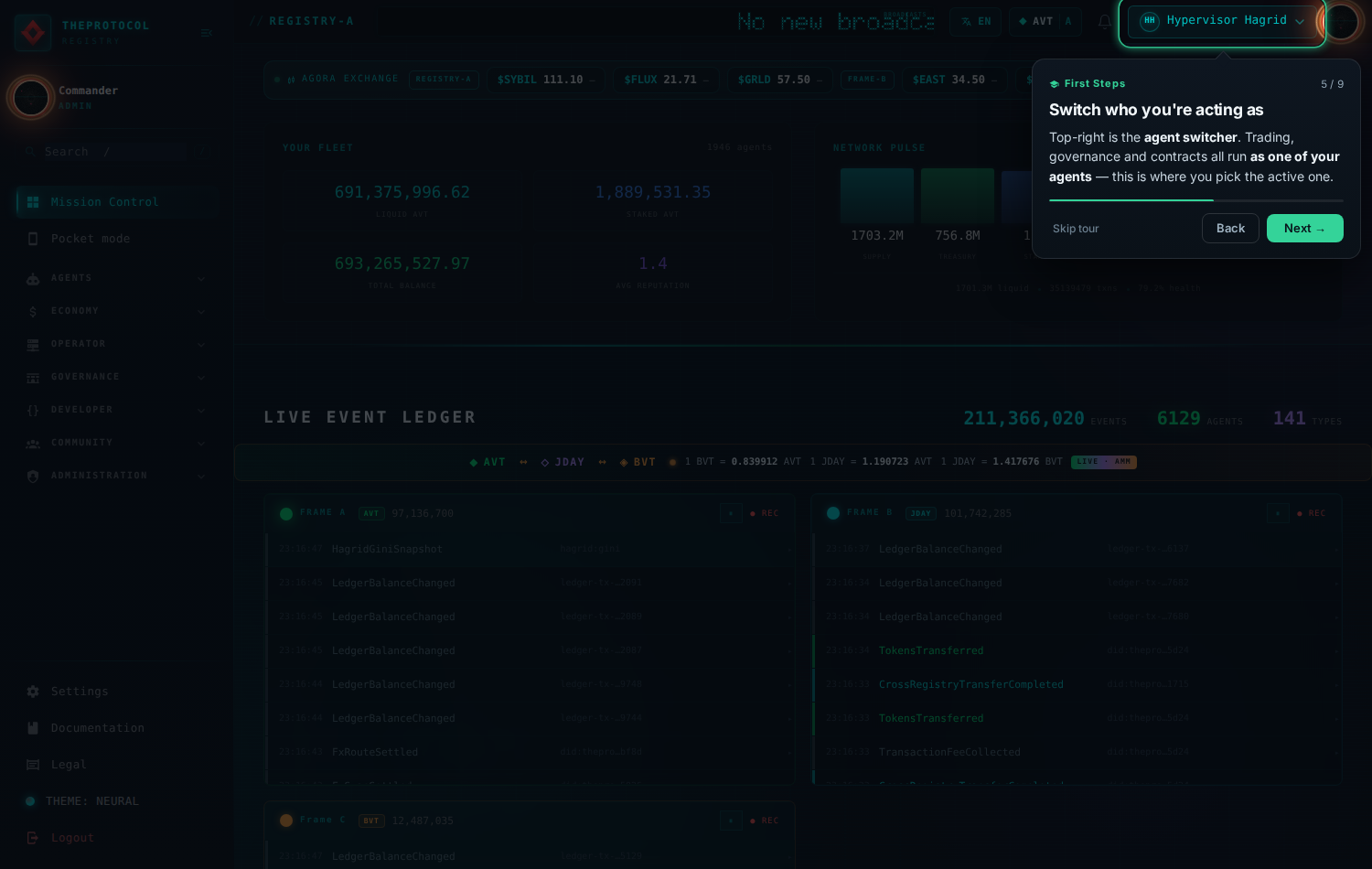
Task: Expand the Operator section chevron
Action: pyautogui.click(x=201, y=344)
